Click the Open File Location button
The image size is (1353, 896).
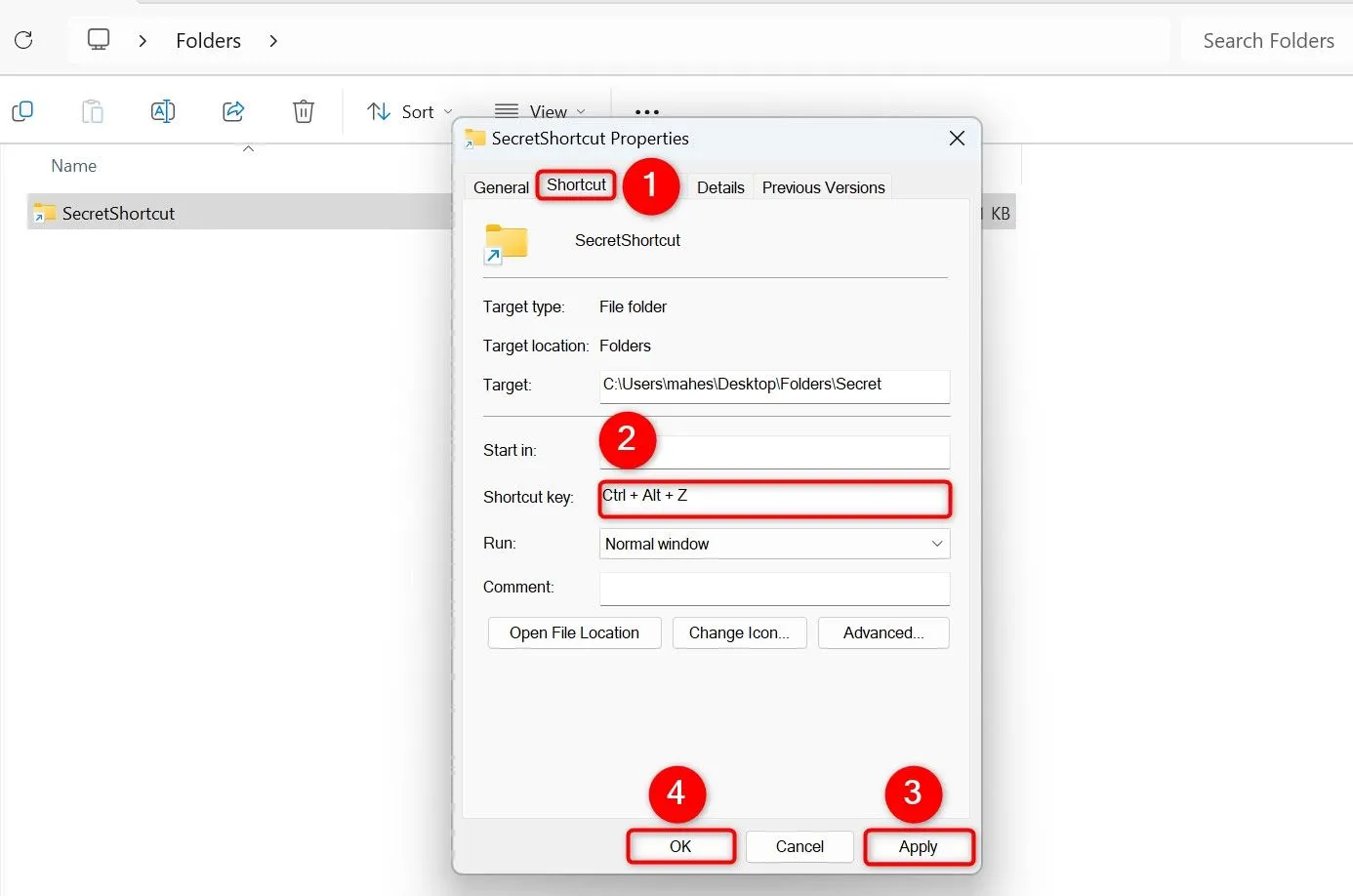click(x=574, y=632)
